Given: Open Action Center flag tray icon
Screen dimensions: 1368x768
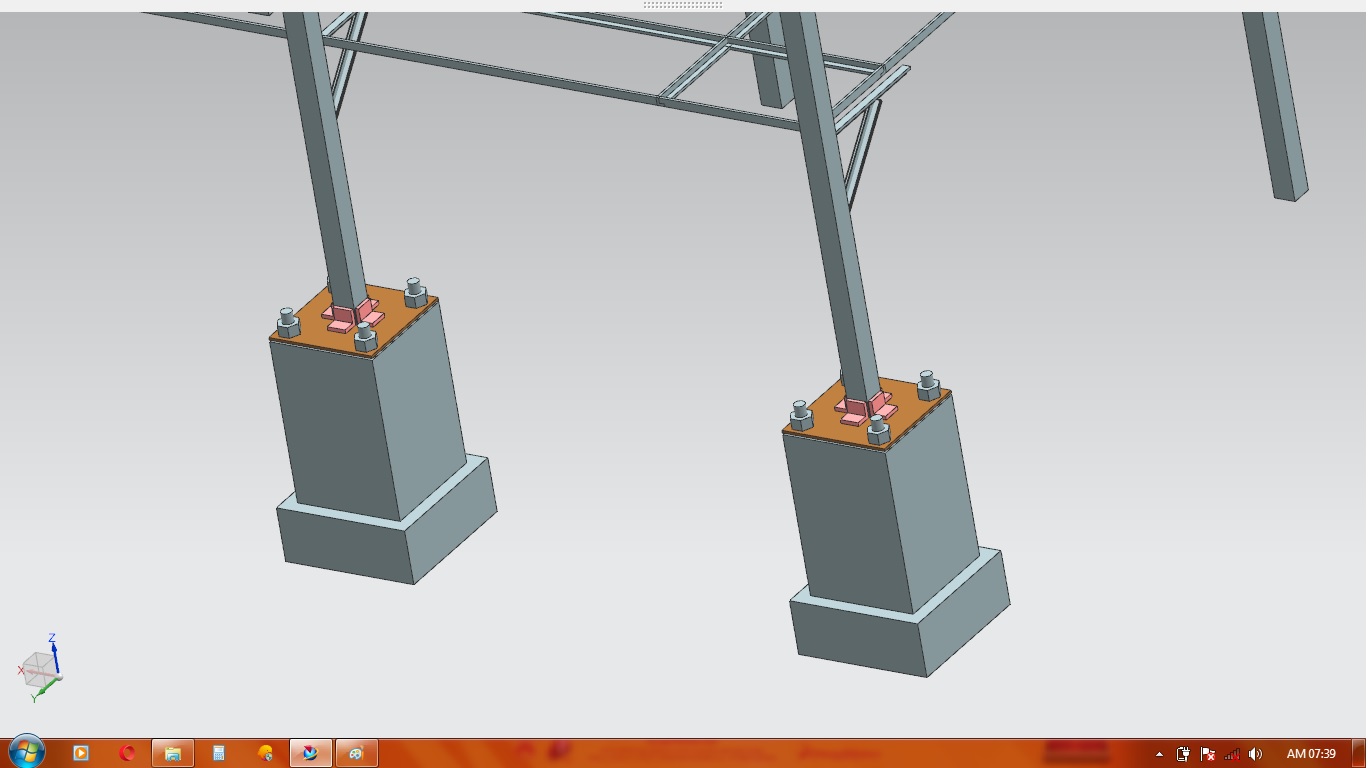Looking at the screenshot, I should pyautogui.click(x=1207, y=754).
